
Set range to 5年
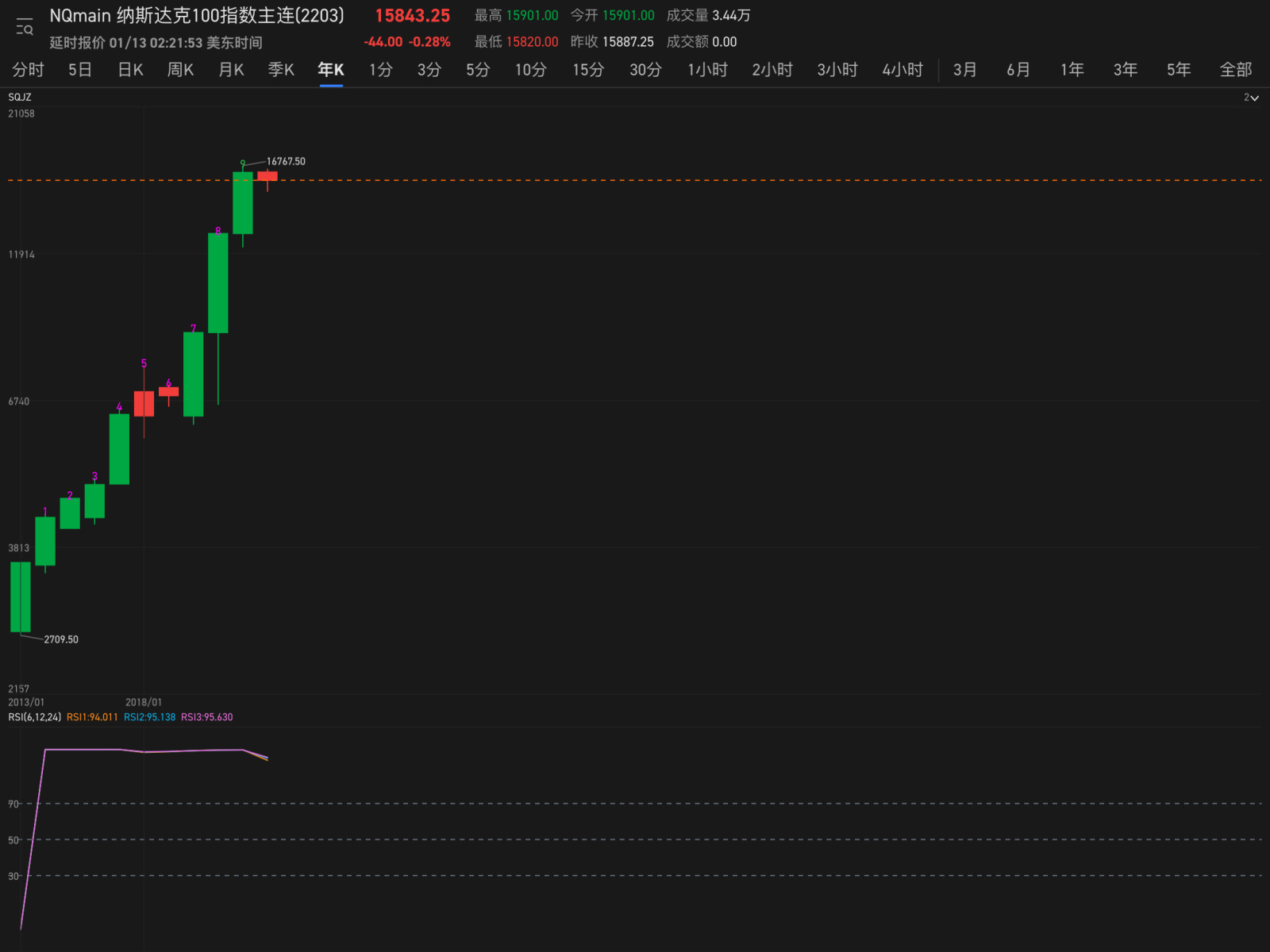[x=1179, y=70]
